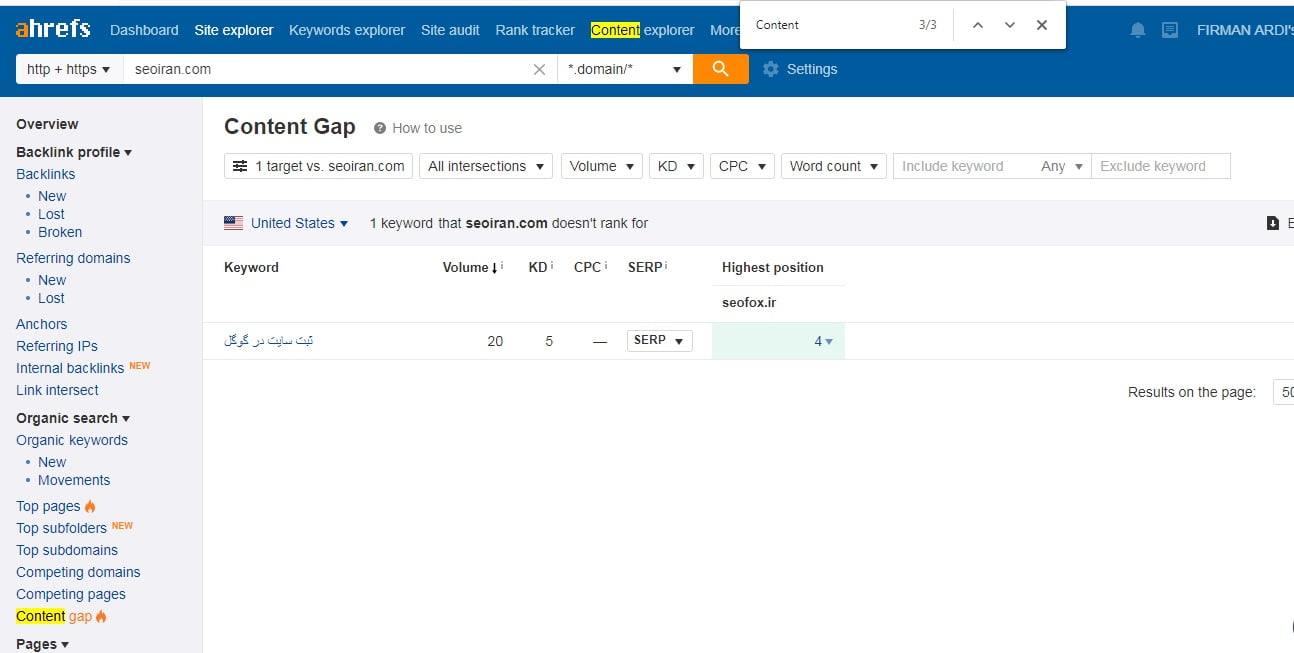Open the account name FIRMAN ARDI
The height and width of the screenshot is (653, 1294).
tap(1245, 30)
